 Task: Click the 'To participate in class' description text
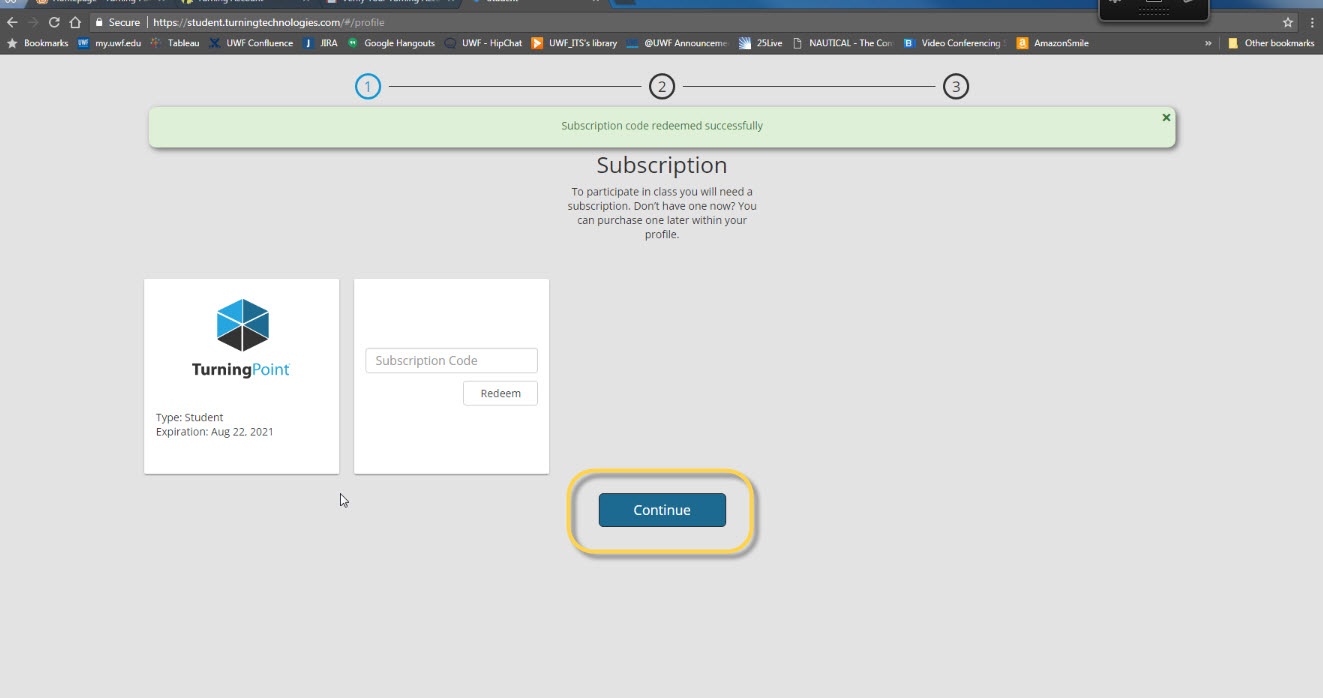click(x=662, y=213)
